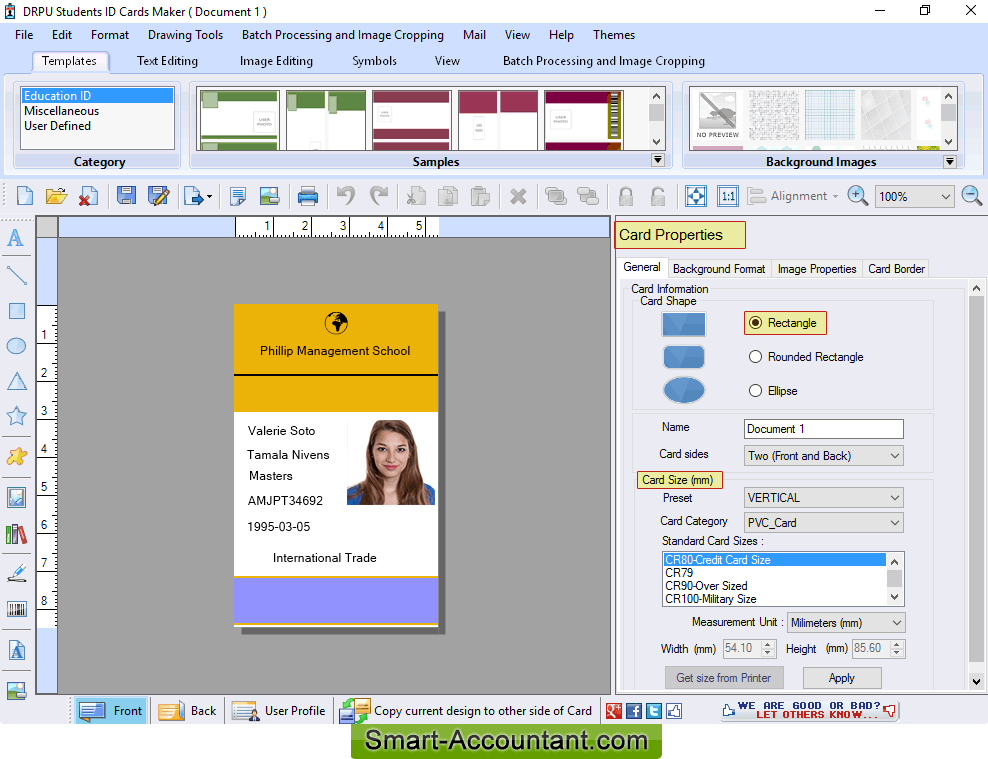Click the Fit to window icon
The width and height of the screenshot is (988, 759).
coord(696,196)
